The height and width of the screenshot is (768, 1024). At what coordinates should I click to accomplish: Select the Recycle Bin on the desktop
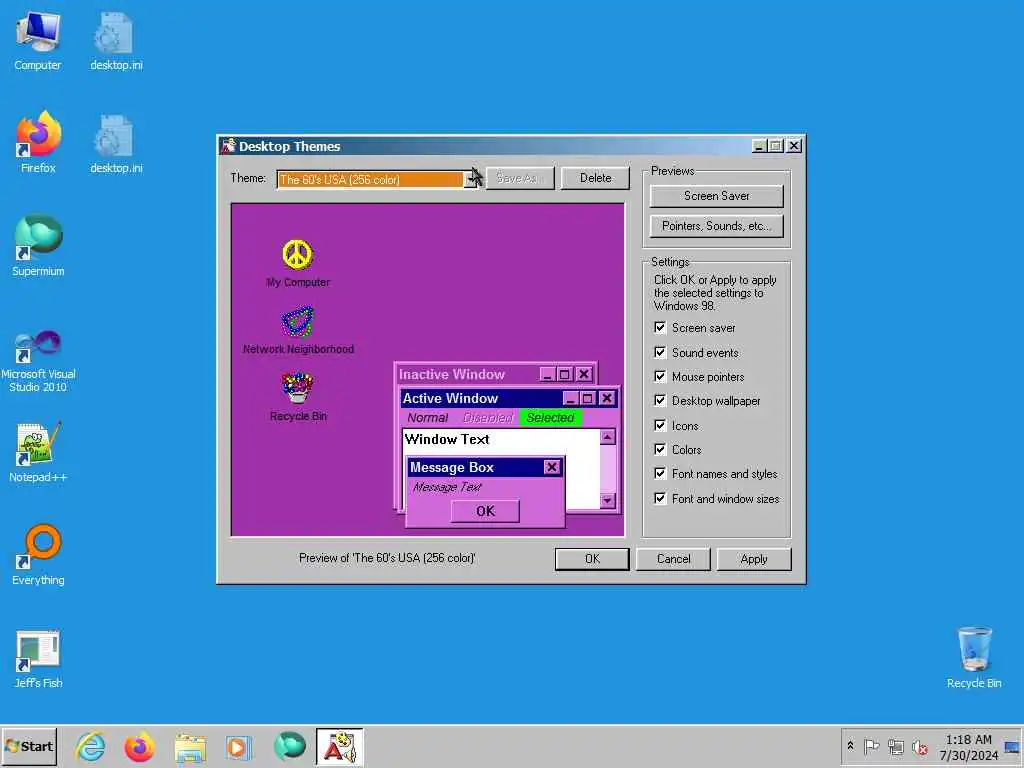point(974,658)
